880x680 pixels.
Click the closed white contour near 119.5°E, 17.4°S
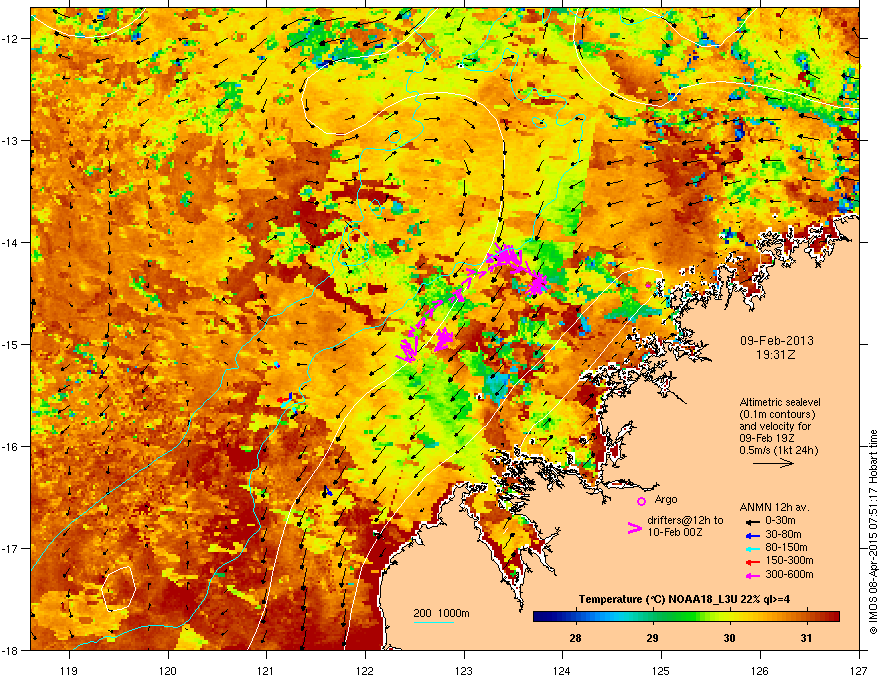point(118,589)
